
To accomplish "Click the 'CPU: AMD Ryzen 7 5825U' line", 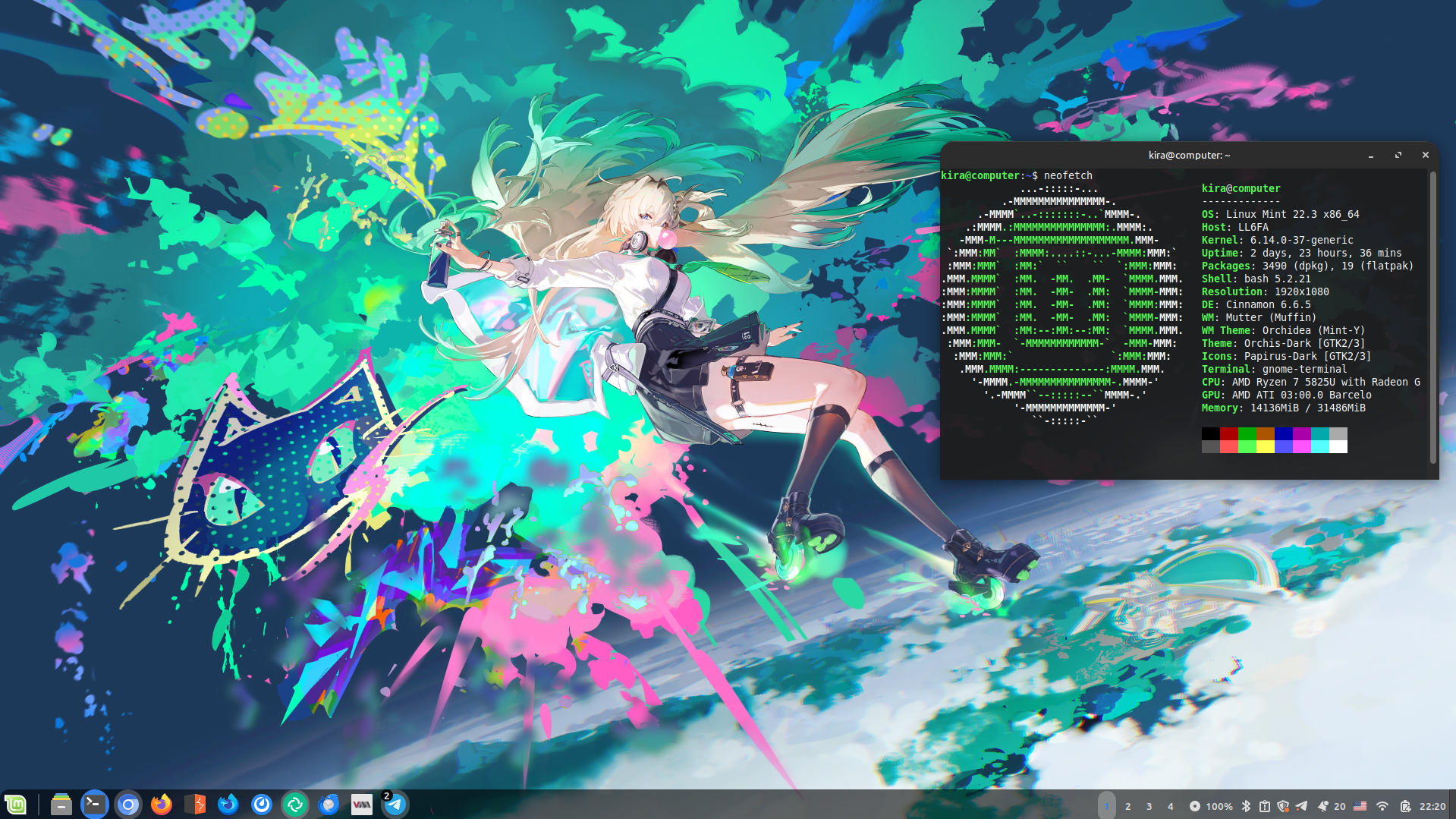I will point(1311,382).
